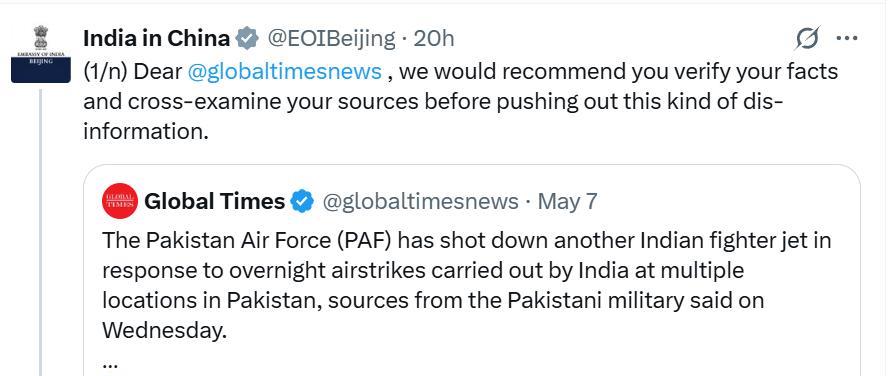
Task: Follow the @globaltimesnews mention in the tweet text
Action: click(284, 72)
